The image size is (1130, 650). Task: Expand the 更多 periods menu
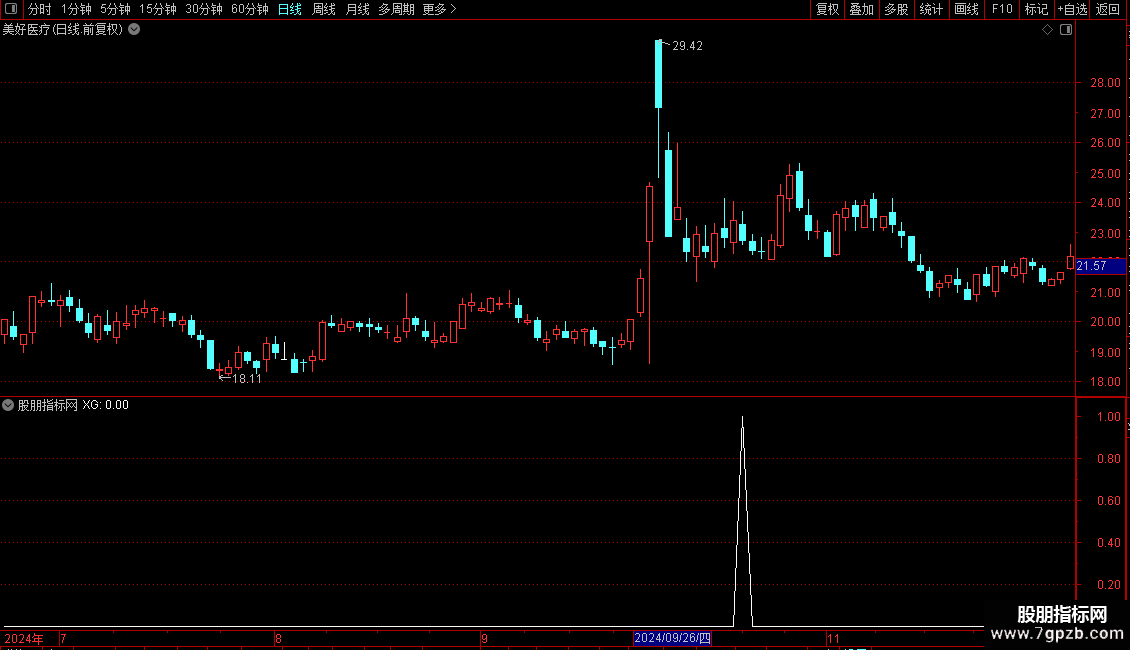click(x=439, y=9)
